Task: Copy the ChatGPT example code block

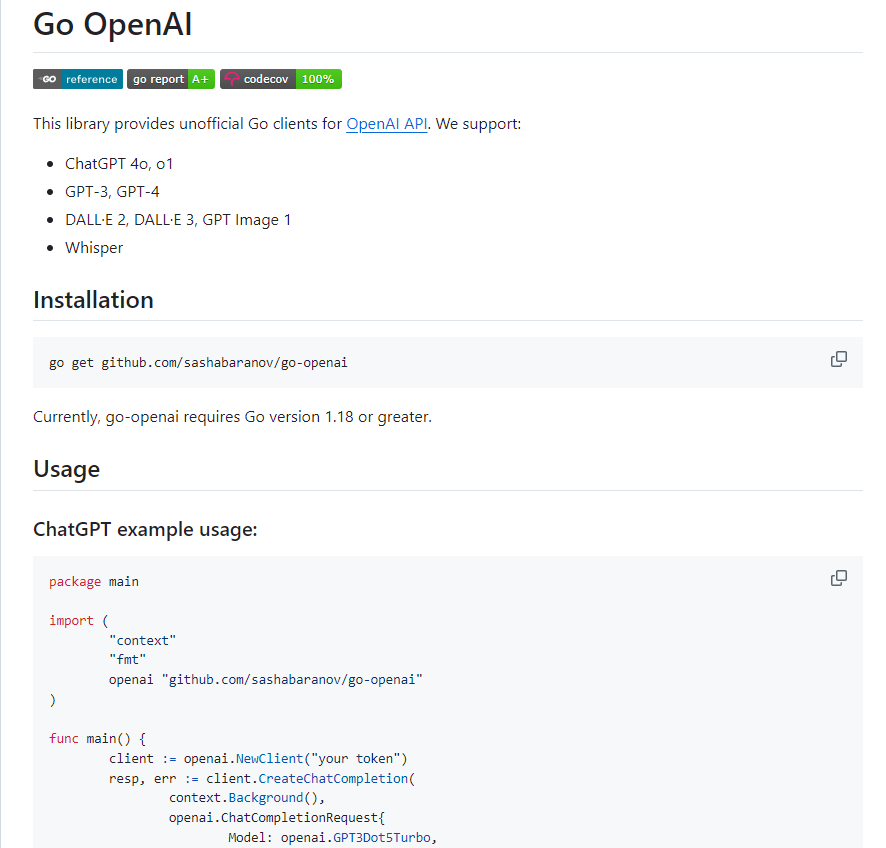Action: pos(839,578)
